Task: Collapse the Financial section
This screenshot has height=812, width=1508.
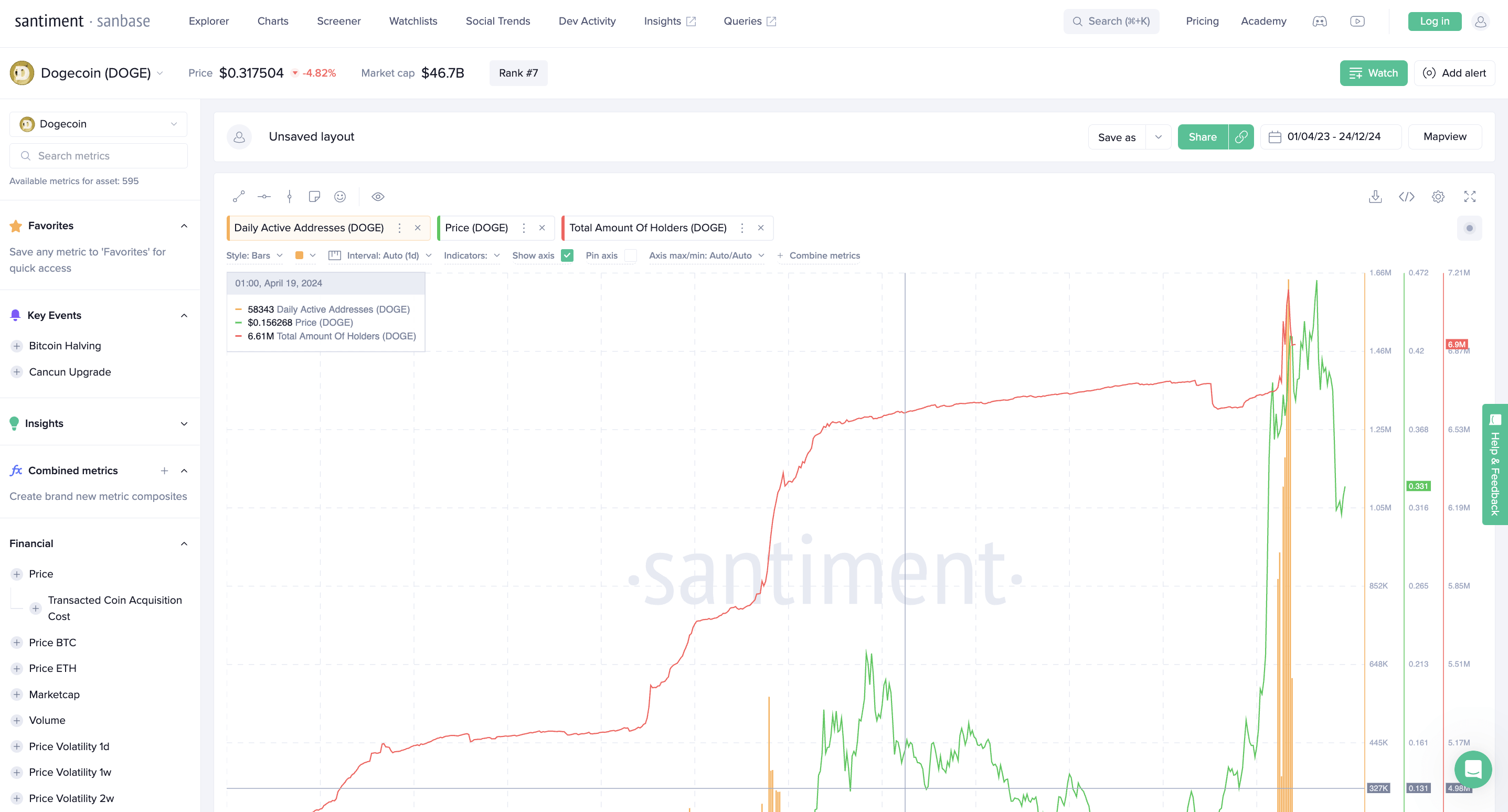Action: click(x=184, y=544)
